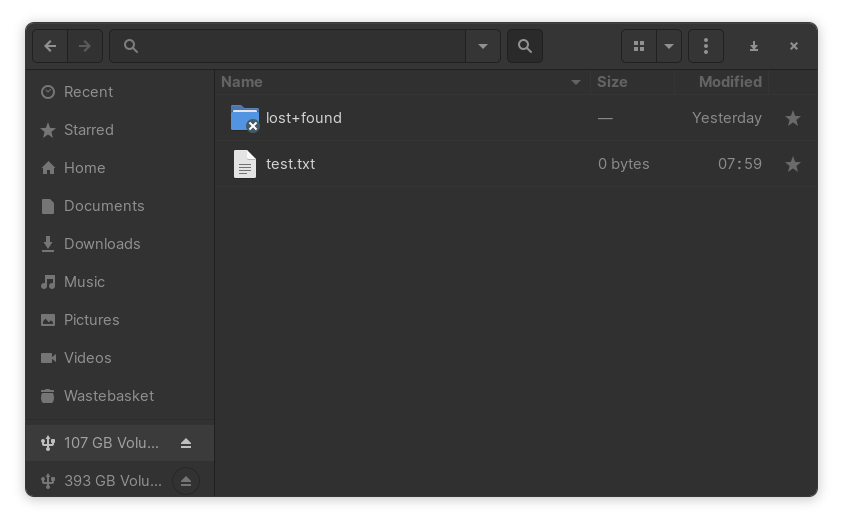
Task: Star the lost+found folder
Action: point(793,118)
